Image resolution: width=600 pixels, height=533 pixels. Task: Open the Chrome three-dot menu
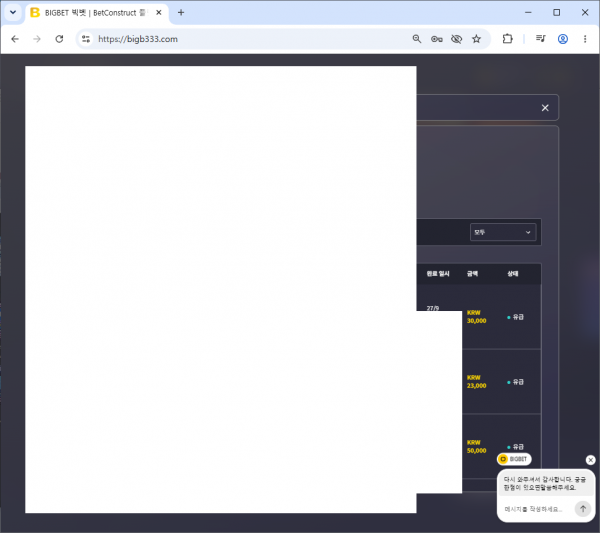pyautogui.click(x=585, y=39)
